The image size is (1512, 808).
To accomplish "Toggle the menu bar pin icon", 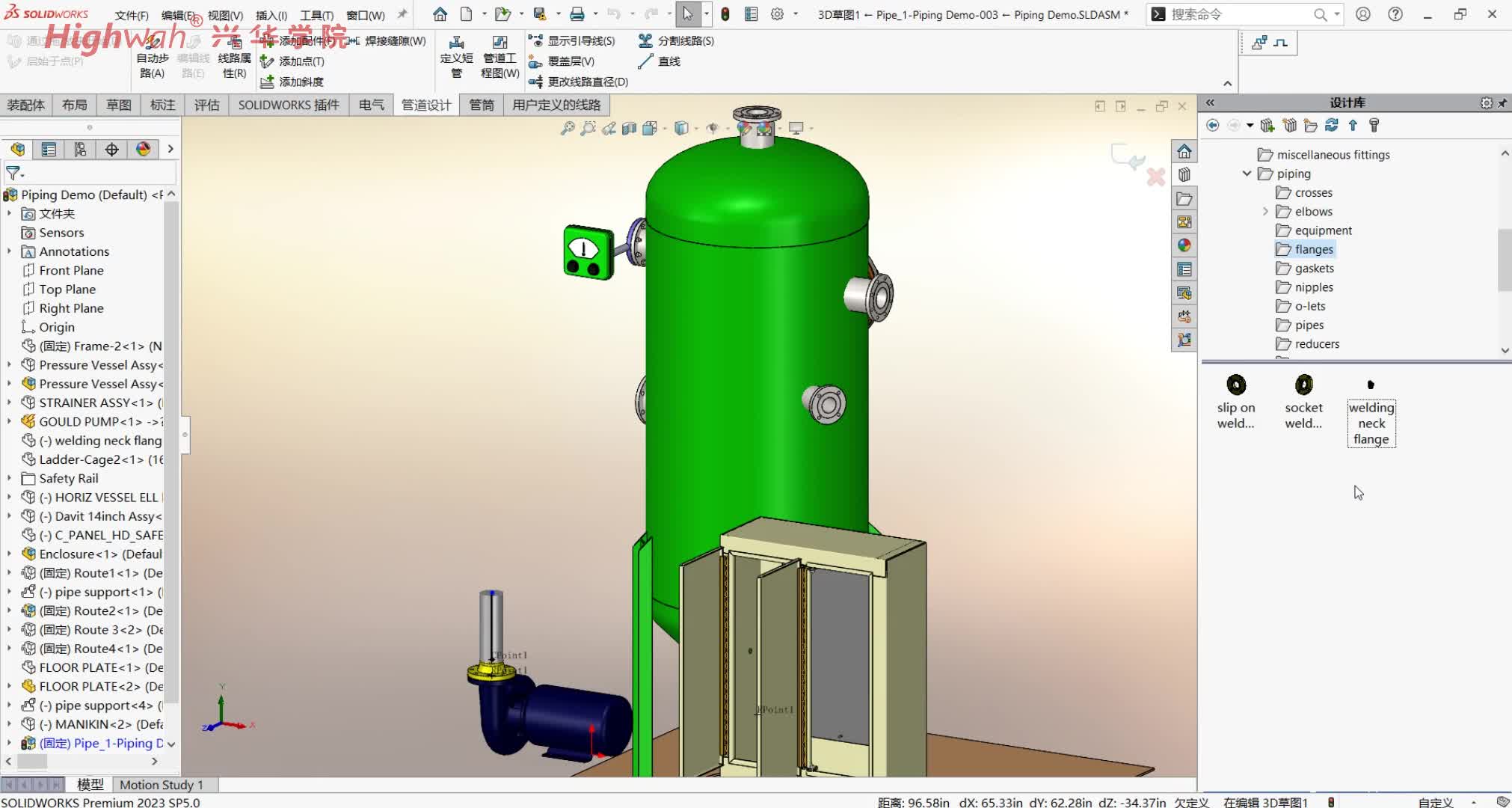I will pyautogui.click(x=402, y=14).
